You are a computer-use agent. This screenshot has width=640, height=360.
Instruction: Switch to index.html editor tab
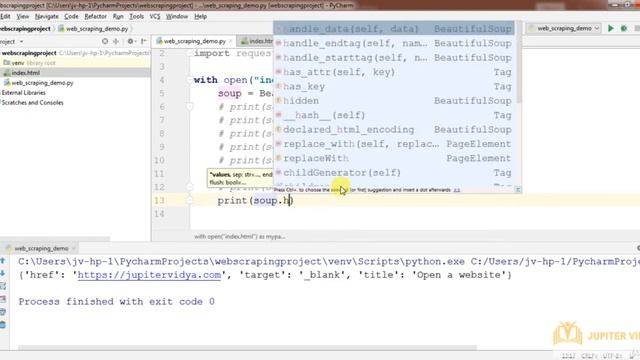(x=257, y=41)
